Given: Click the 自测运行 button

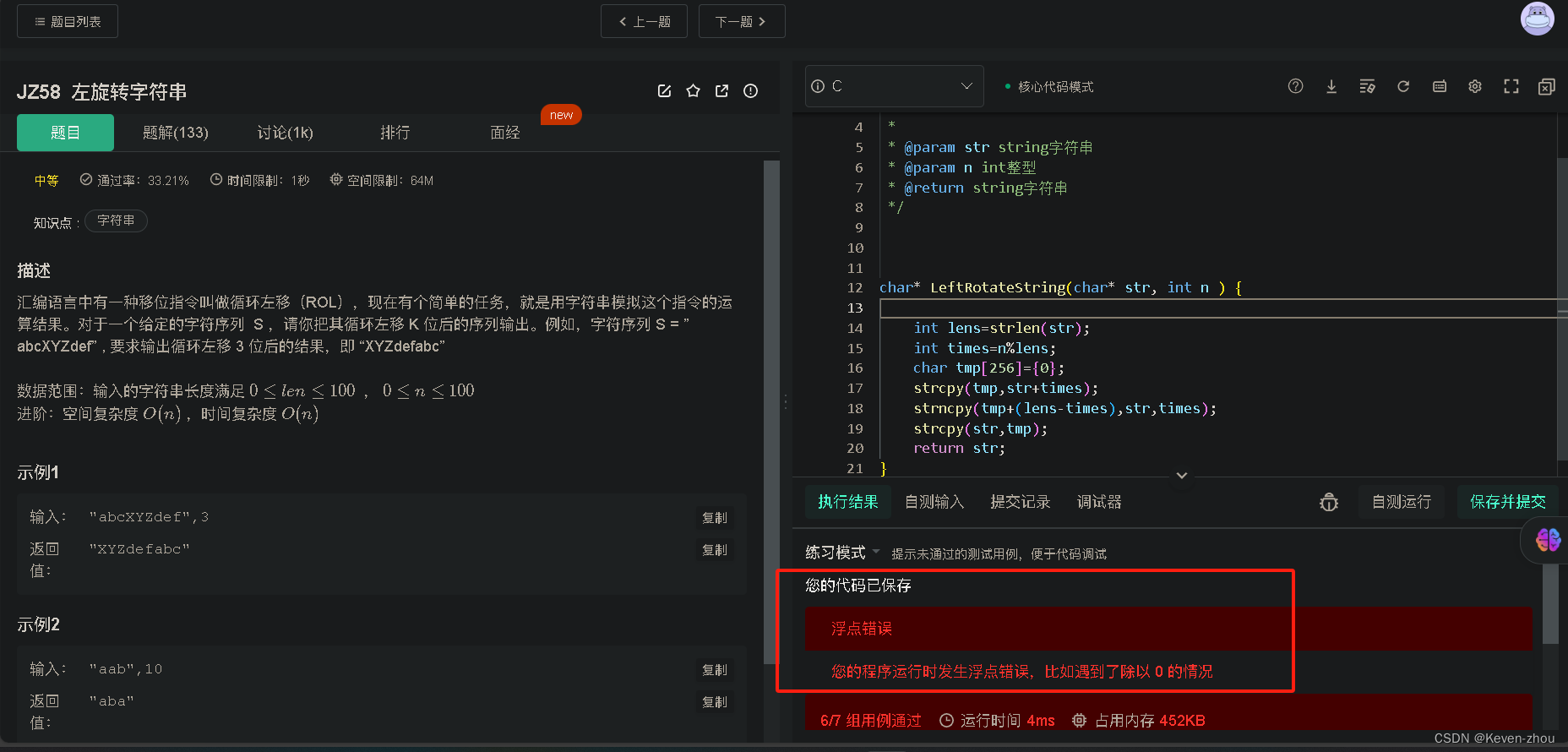Looking at the screenshot, I should pos(1402,502).
